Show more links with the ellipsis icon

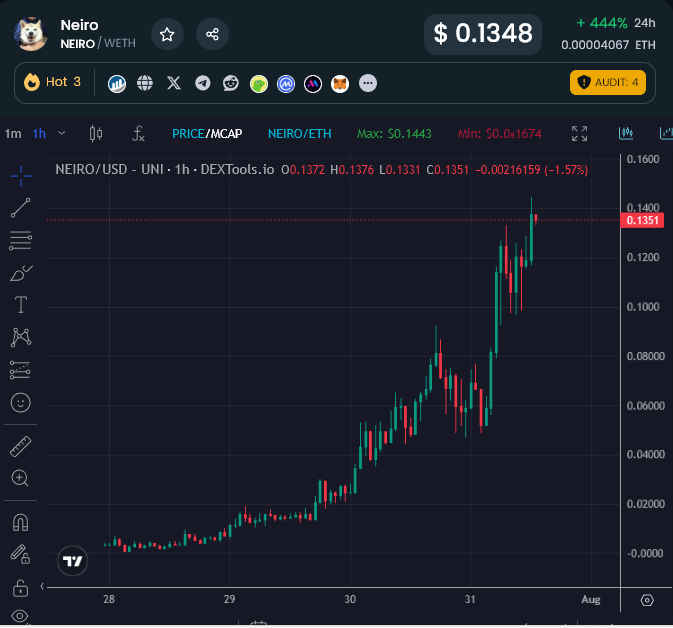pyautogui.click(x=368, y=83)
